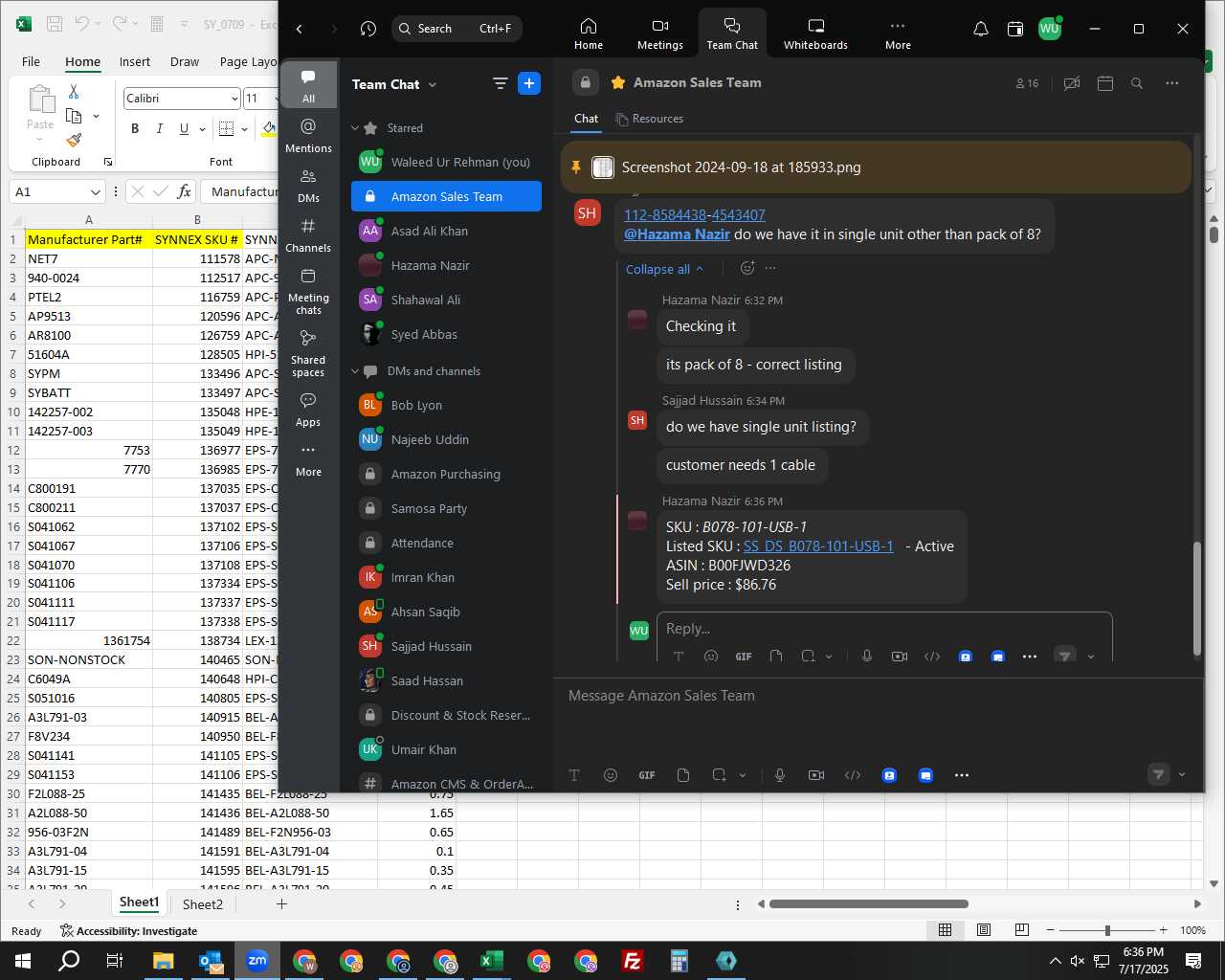
Task: Record video message in main composer
Action: tap(816, 775)
